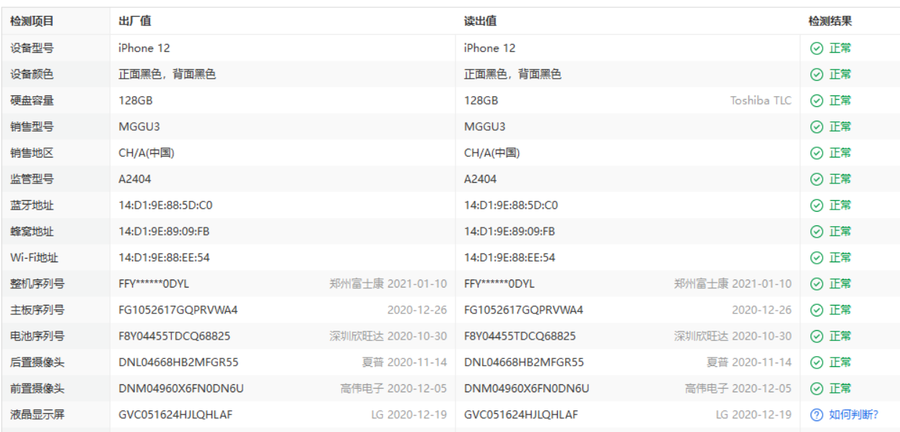The width and height of the screenshot is (900, 432).
Task: Click the Toshiba TLC note in 硬盘容量 row
Action: (x=761, y=101)
